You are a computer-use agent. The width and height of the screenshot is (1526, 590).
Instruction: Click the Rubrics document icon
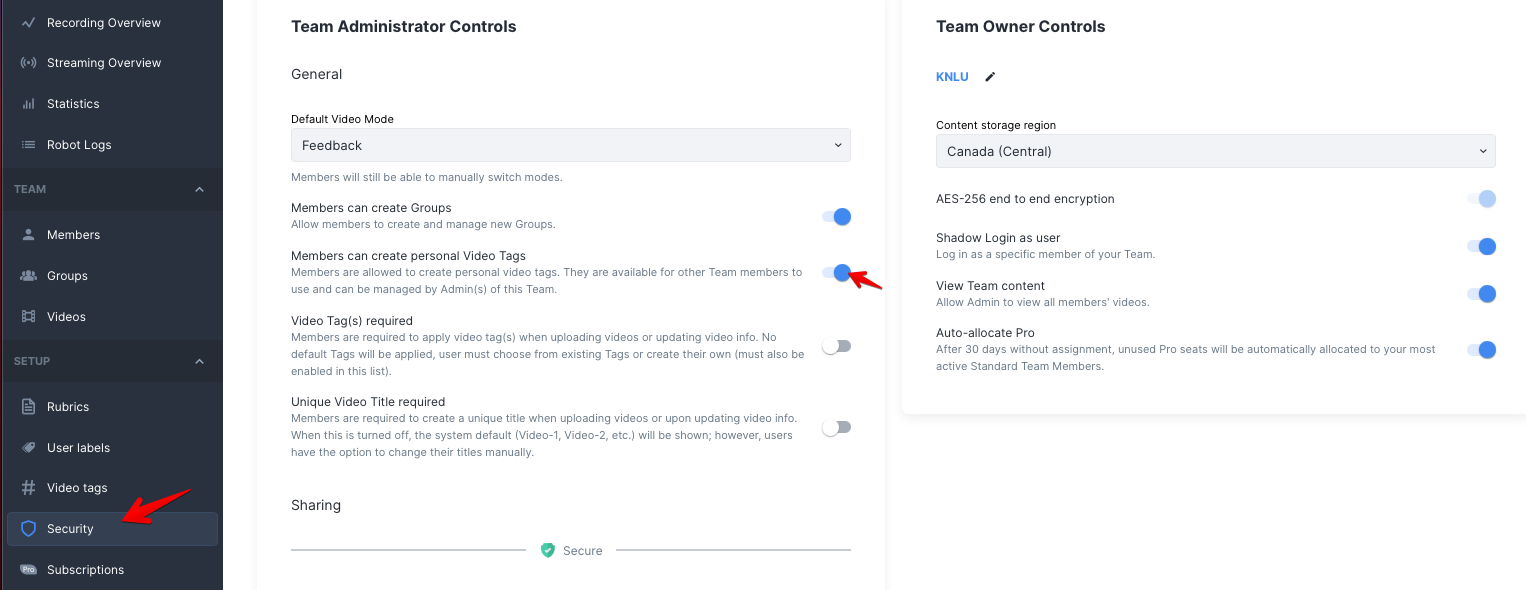click(28, 407)
